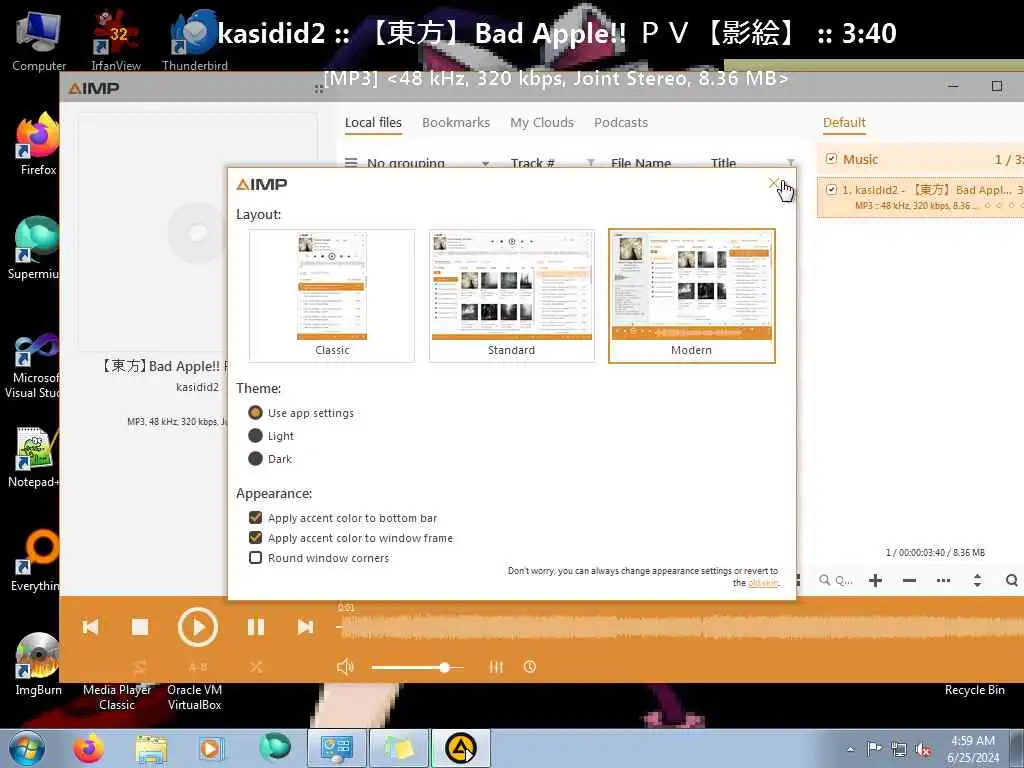Image resolution: width=1024 pixels, height=768 pixels.
Task: Open the Recycle Bin
Action: 974,690
